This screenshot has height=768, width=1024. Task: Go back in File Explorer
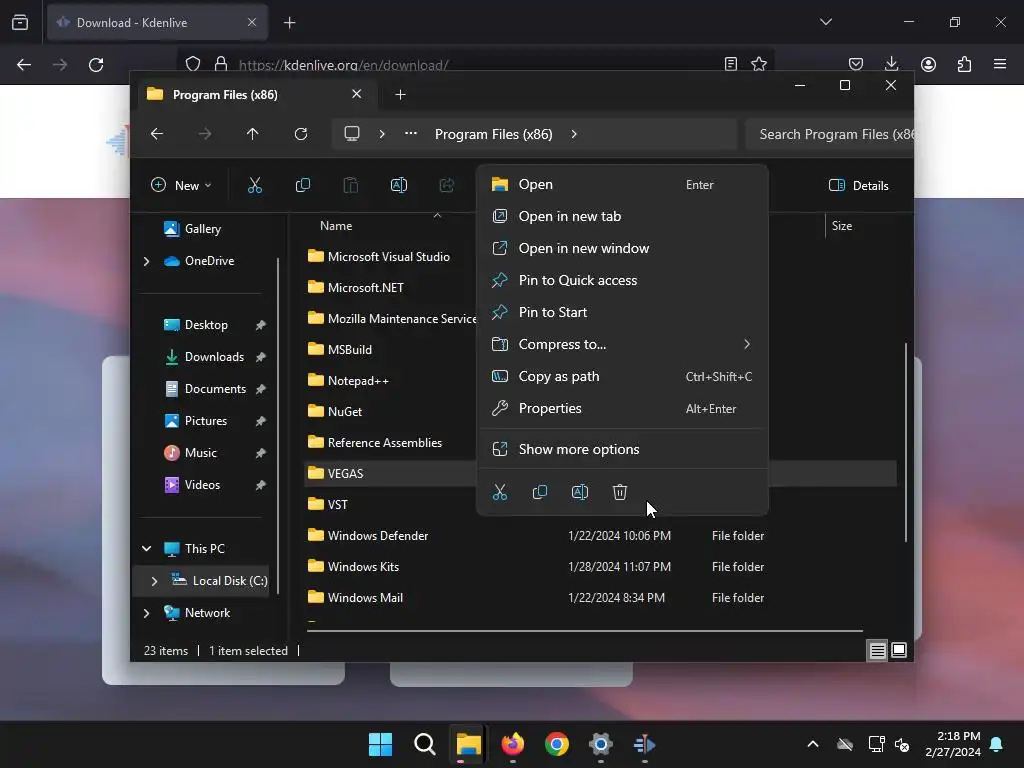(157, 134)
